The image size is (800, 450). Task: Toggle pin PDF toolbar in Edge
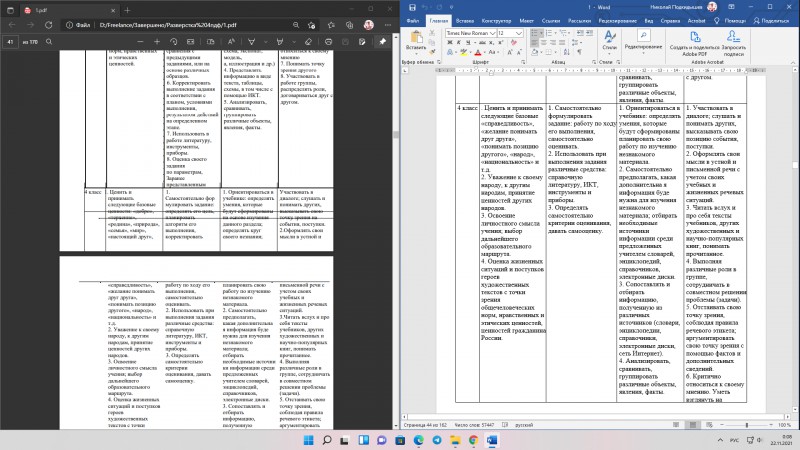(x=383, y=42)
